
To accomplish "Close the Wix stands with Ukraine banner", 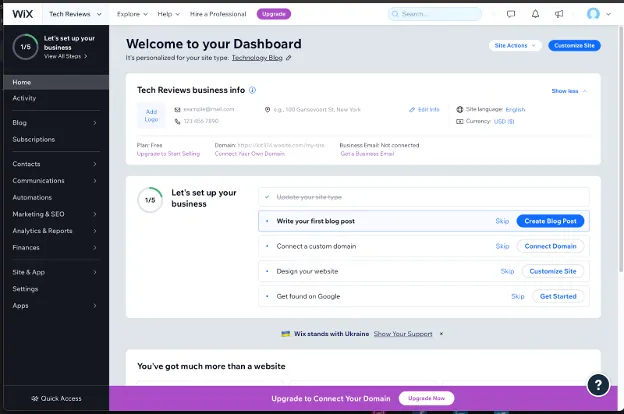I will (x=441, y=334).
